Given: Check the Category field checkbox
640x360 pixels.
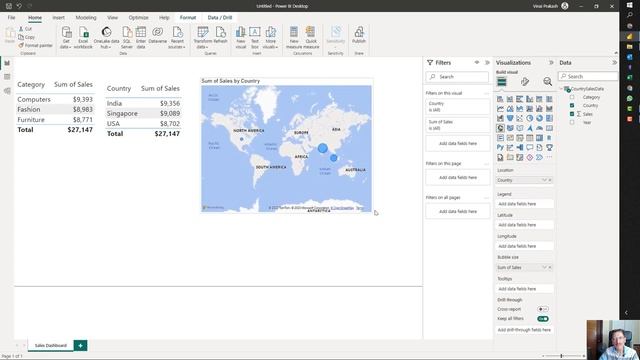Looking at the screenshot, I should pyautogui.click(x=572, y=97).
